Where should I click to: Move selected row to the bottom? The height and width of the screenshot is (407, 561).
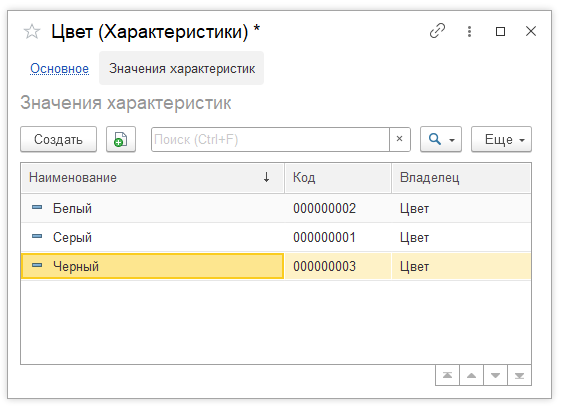(x=519, y=375)
